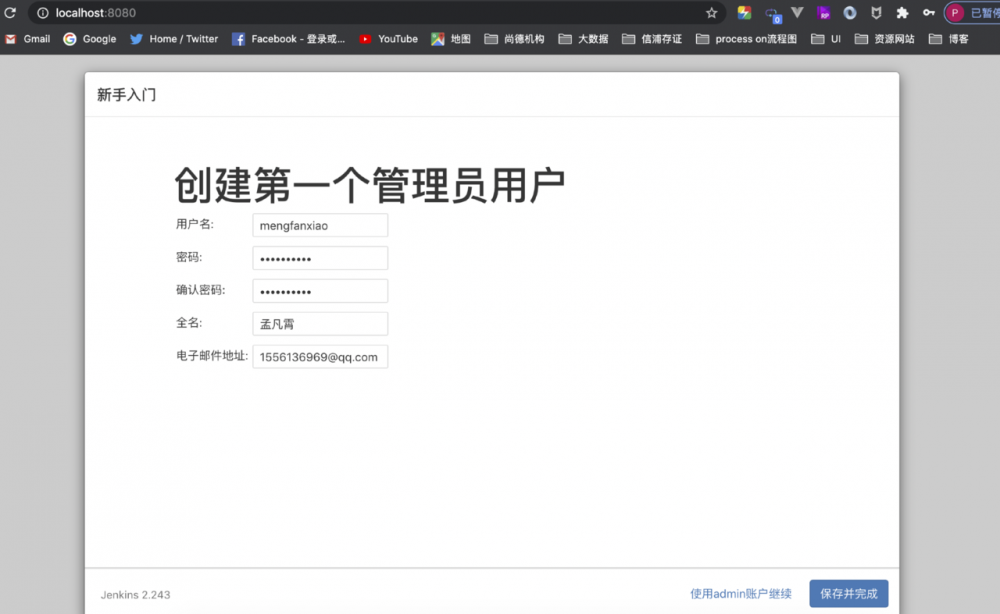Open the Chrome extensions puzzle icon
1000x614 pixels.
point(902,12)
